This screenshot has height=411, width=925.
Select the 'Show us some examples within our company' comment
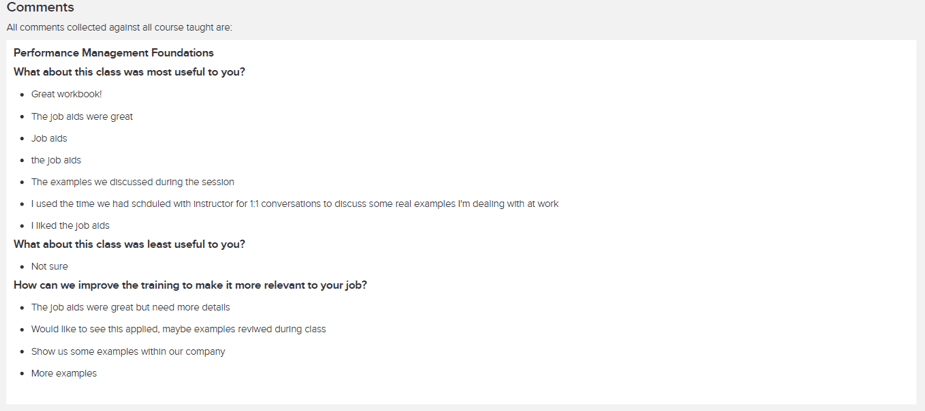pos(128,351)
